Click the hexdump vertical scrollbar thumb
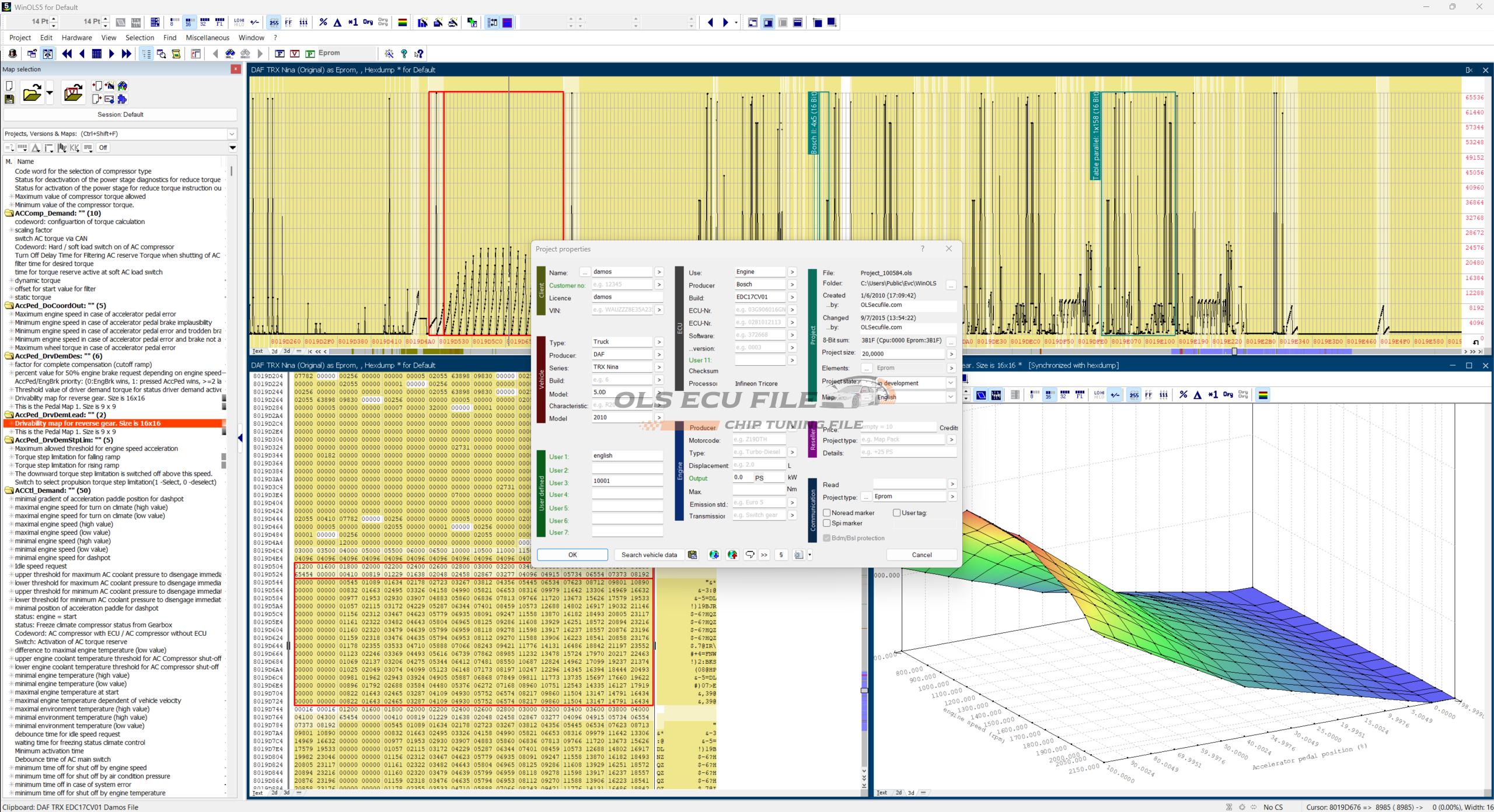Image resolution: width=1494 pixels, height=812 pixels. tap(864, 690)
